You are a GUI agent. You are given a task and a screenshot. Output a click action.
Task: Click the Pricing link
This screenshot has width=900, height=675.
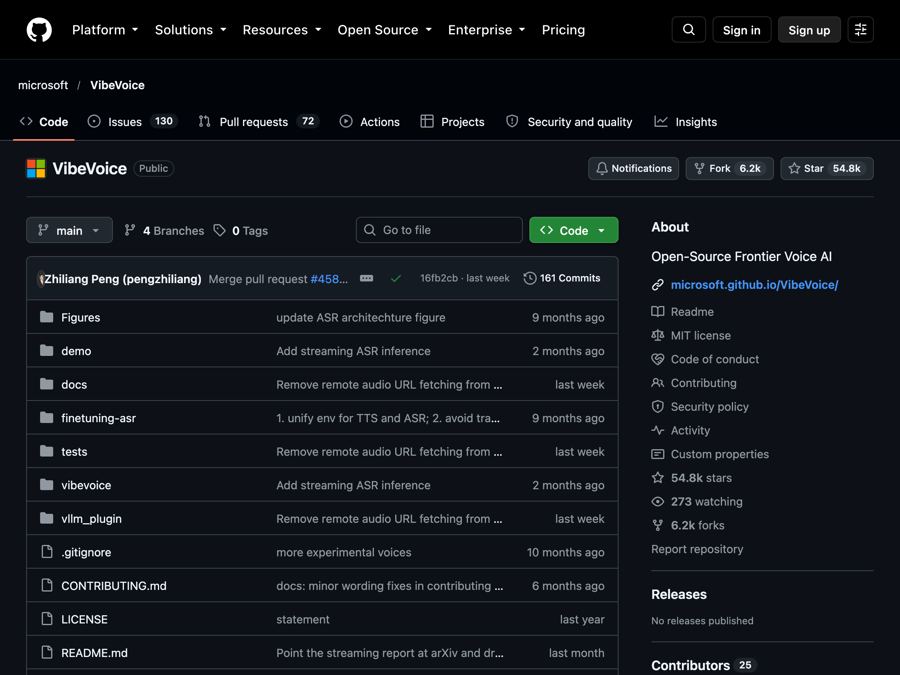[563, 30]
